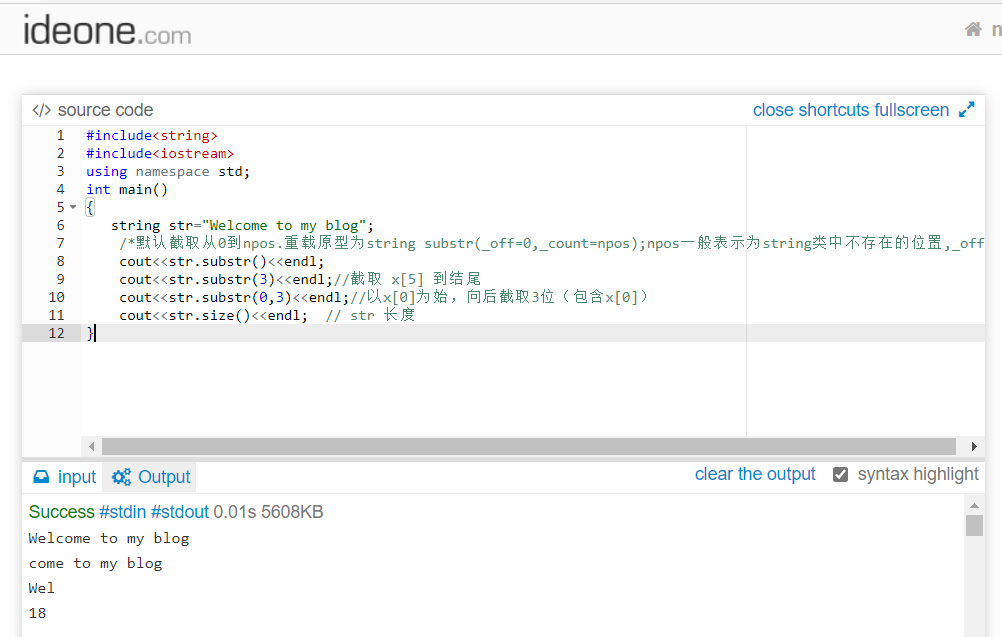Click line number 1 in gutter
1002x637 pixels.
coord(60,135)
